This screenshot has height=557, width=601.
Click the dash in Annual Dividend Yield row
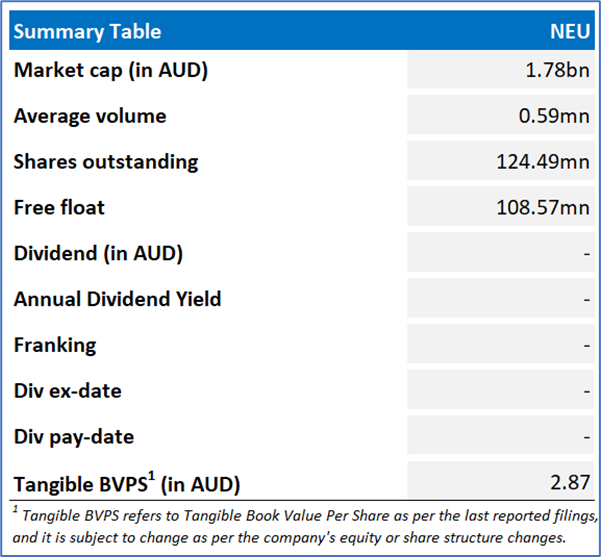coord(587,299)
